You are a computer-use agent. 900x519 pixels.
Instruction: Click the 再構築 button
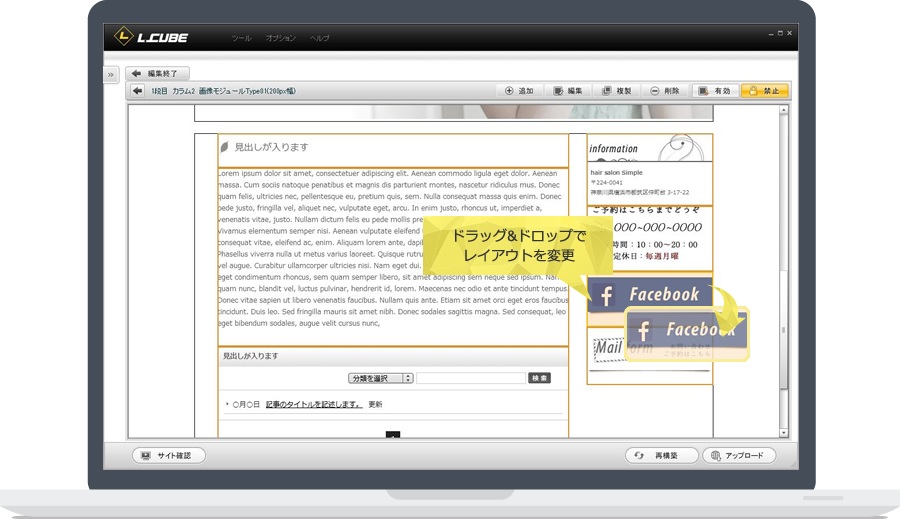point(661,455)
